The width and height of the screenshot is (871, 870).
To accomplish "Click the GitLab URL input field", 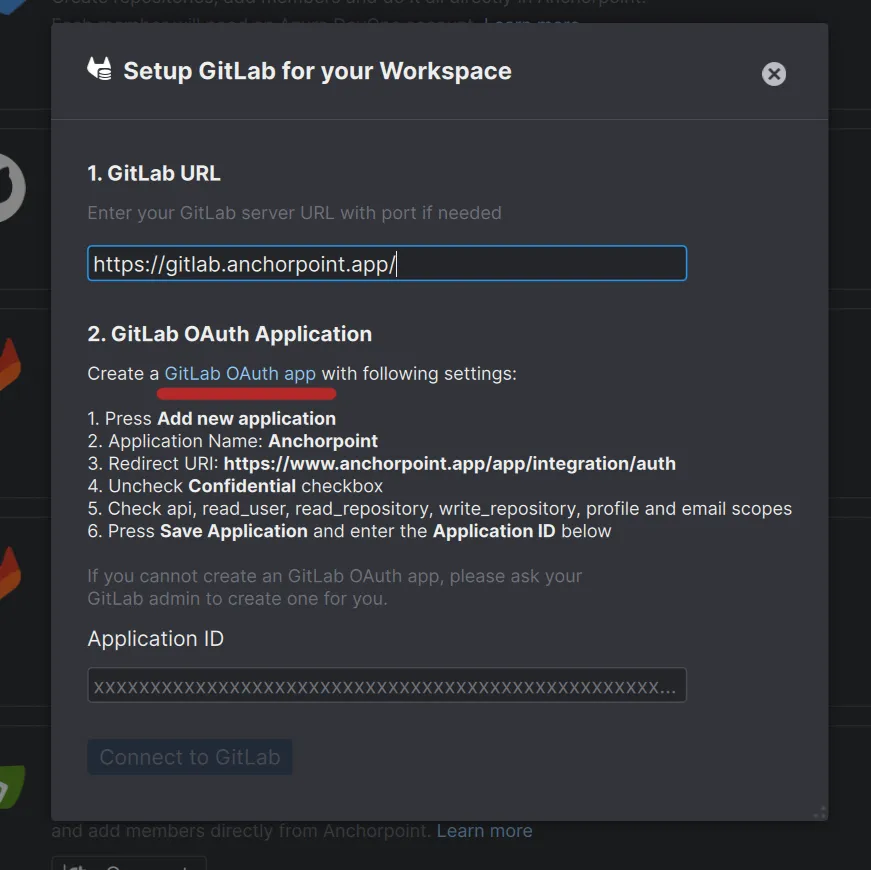I will coord(386,263).
